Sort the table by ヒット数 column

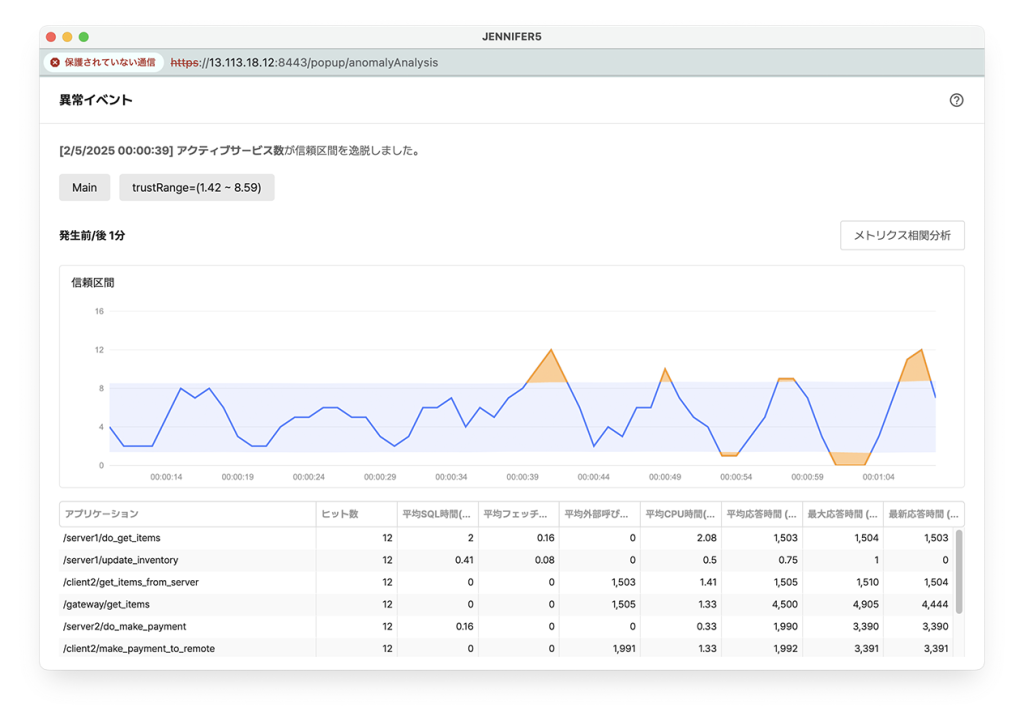pyautogui.click(x=356, y=514)
